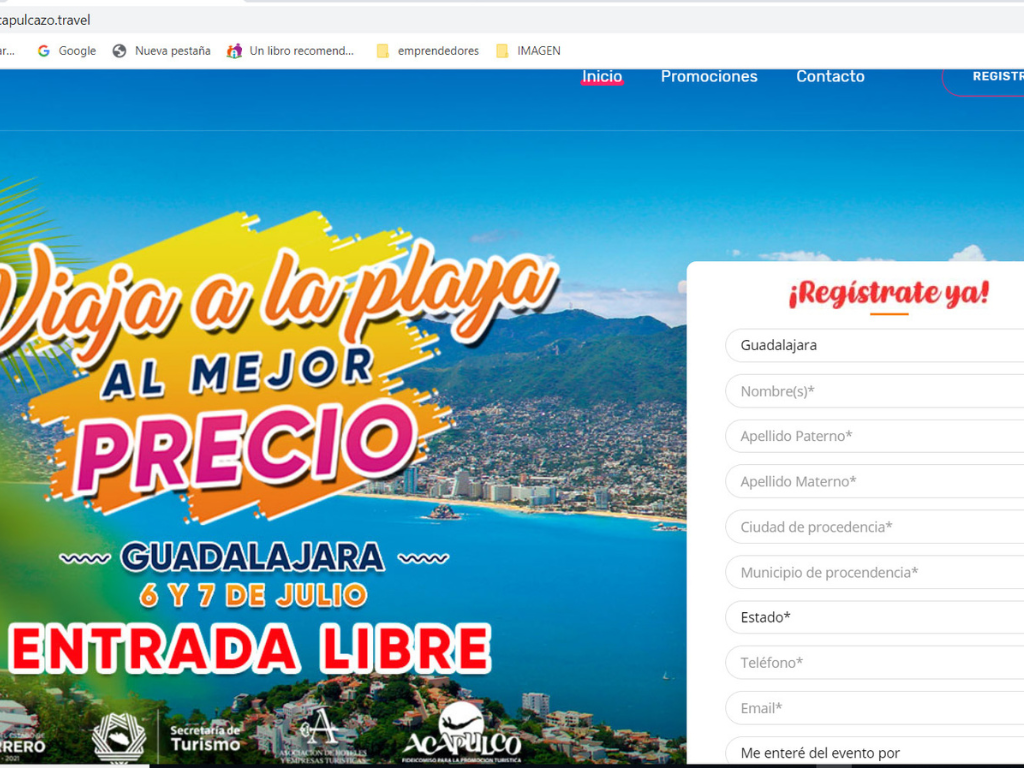1024x768 pixels.
Task: Click the Secretaría de Turismo logo
Action: tap(204, 738)
